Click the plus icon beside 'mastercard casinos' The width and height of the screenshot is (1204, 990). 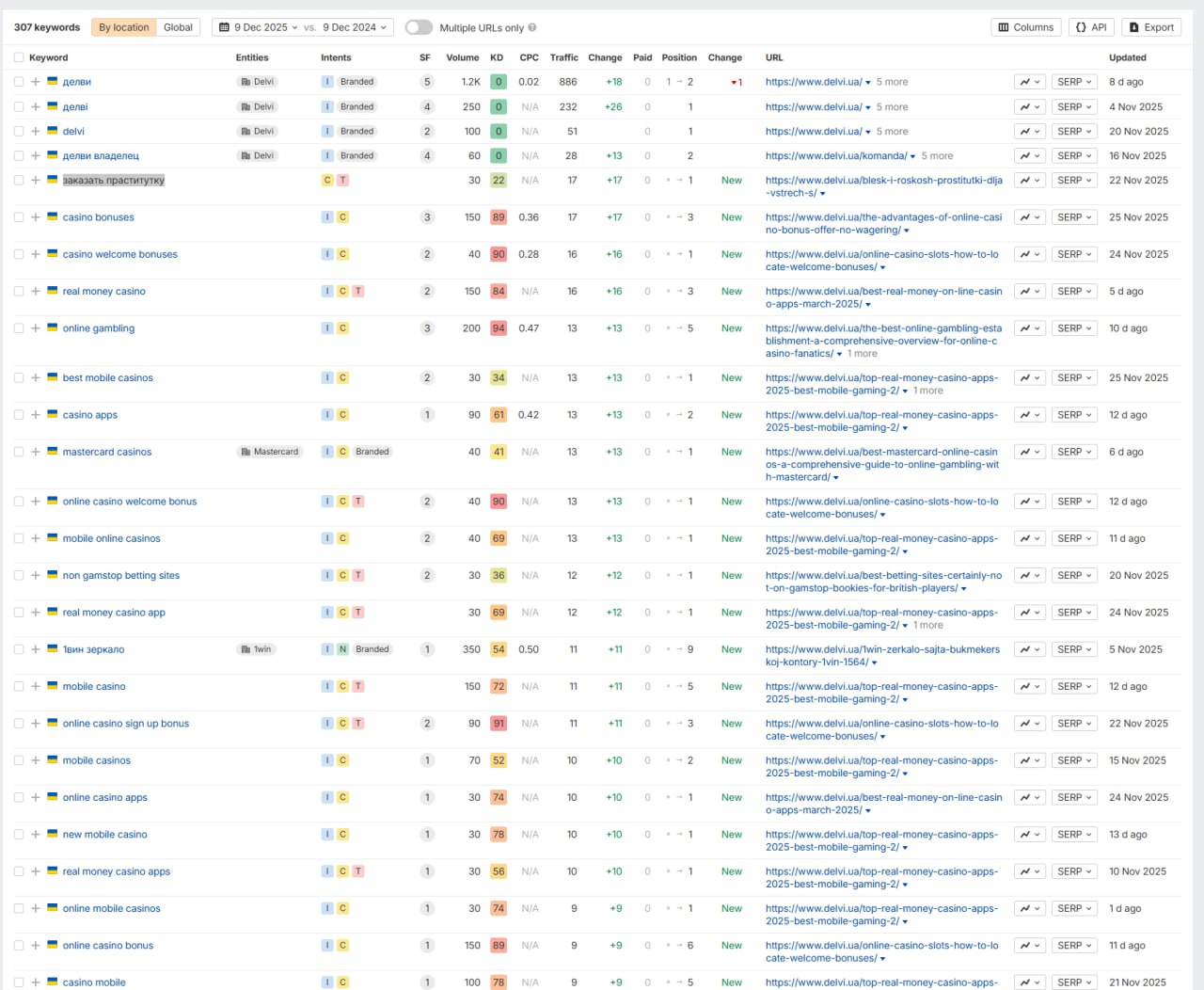35,452
